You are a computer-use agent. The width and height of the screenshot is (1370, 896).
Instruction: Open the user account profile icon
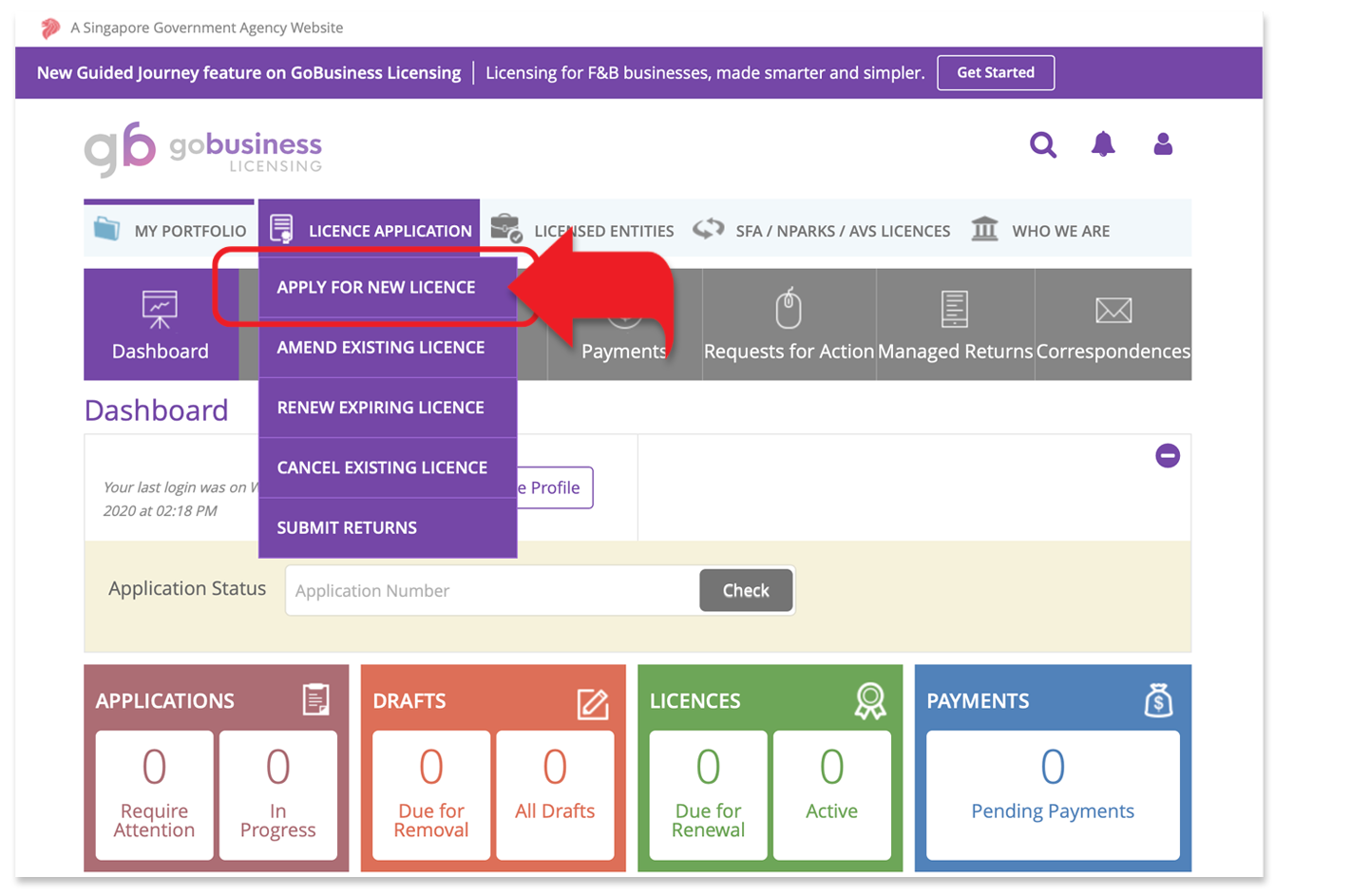click(1163, 144)
